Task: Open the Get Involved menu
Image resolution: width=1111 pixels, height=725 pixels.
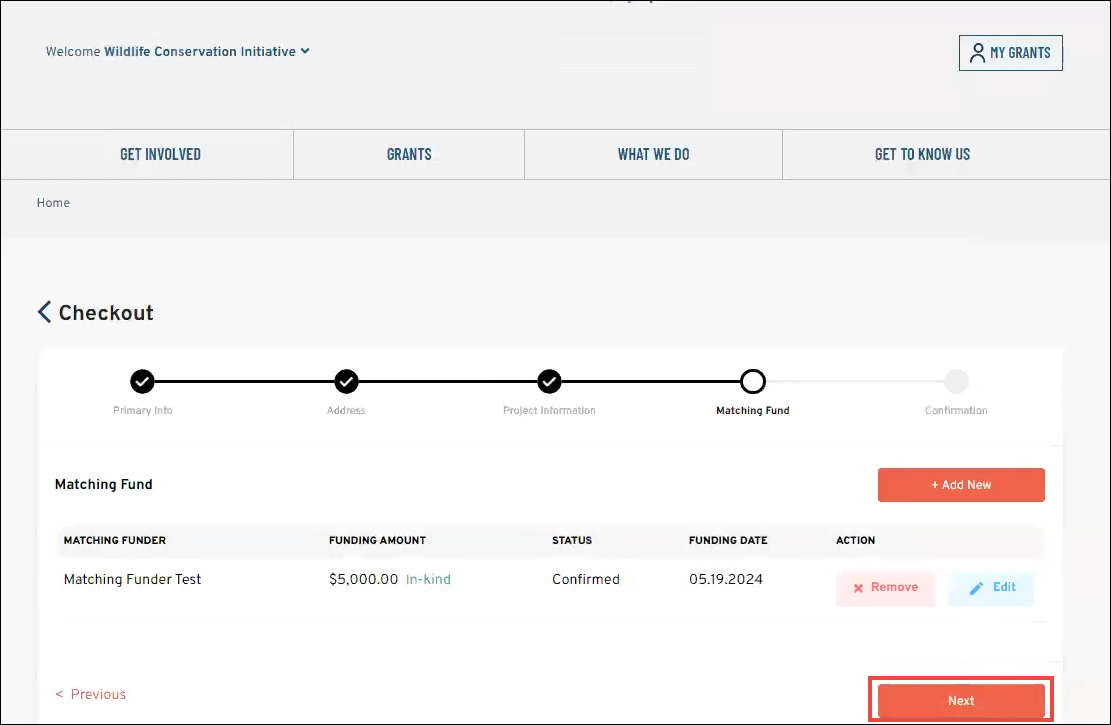Action: coord(160,154)
